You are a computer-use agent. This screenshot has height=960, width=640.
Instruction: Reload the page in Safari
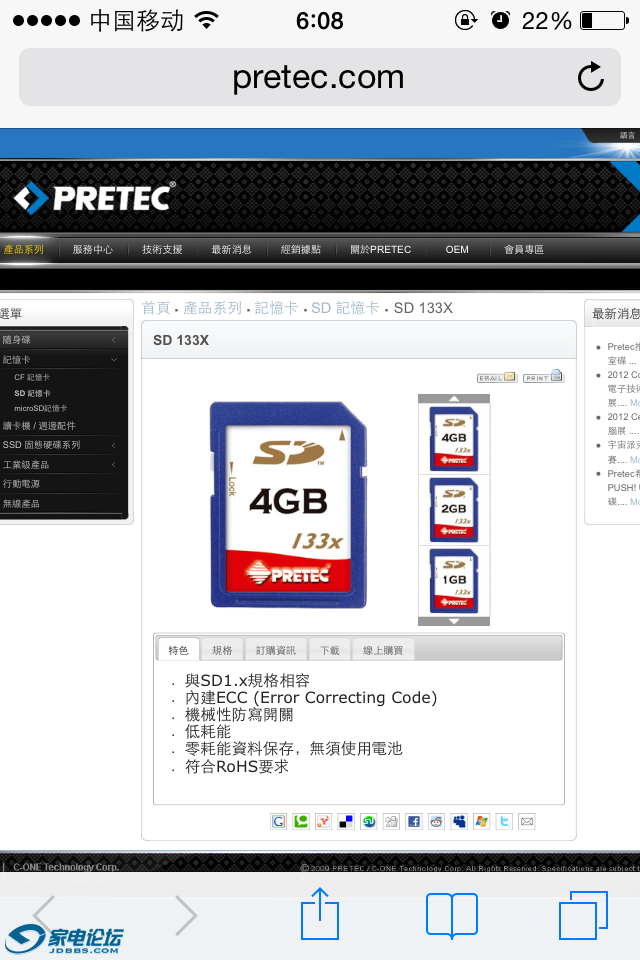click(x=590, y=77)
